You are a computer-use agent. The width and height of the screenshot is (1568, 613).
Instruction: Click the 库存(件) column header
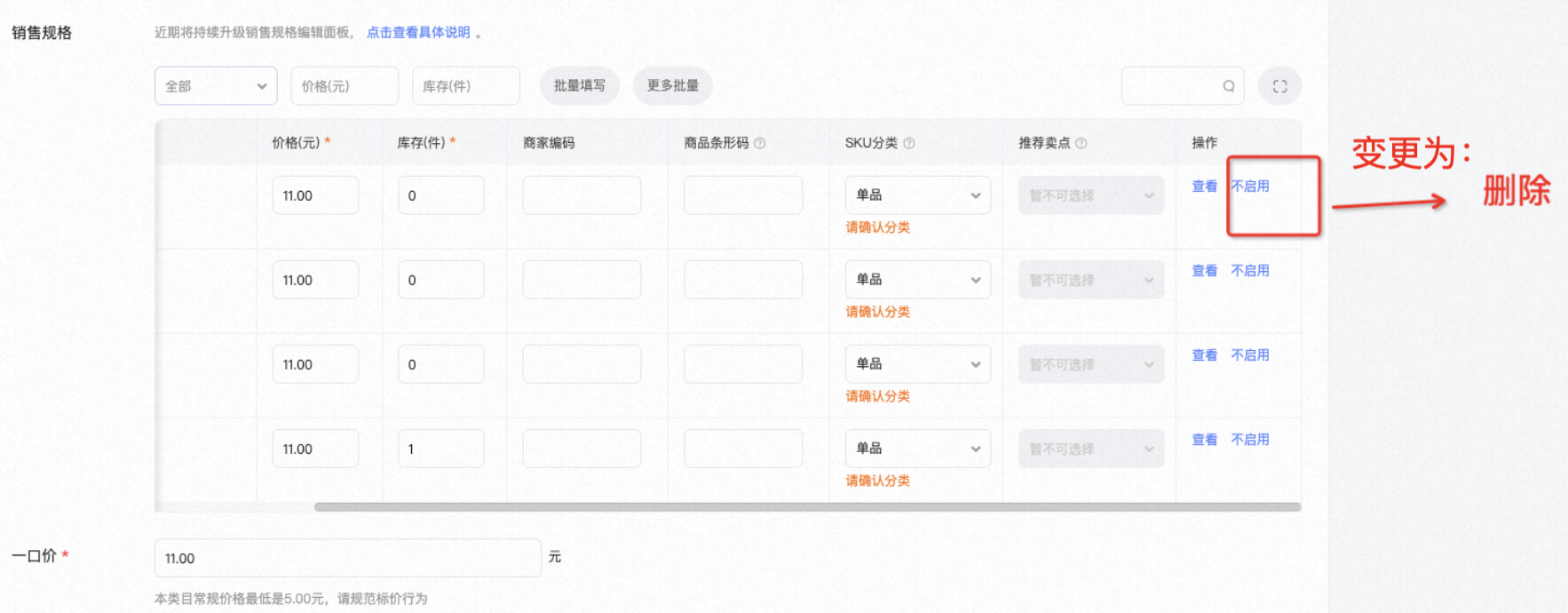(421, 142)
